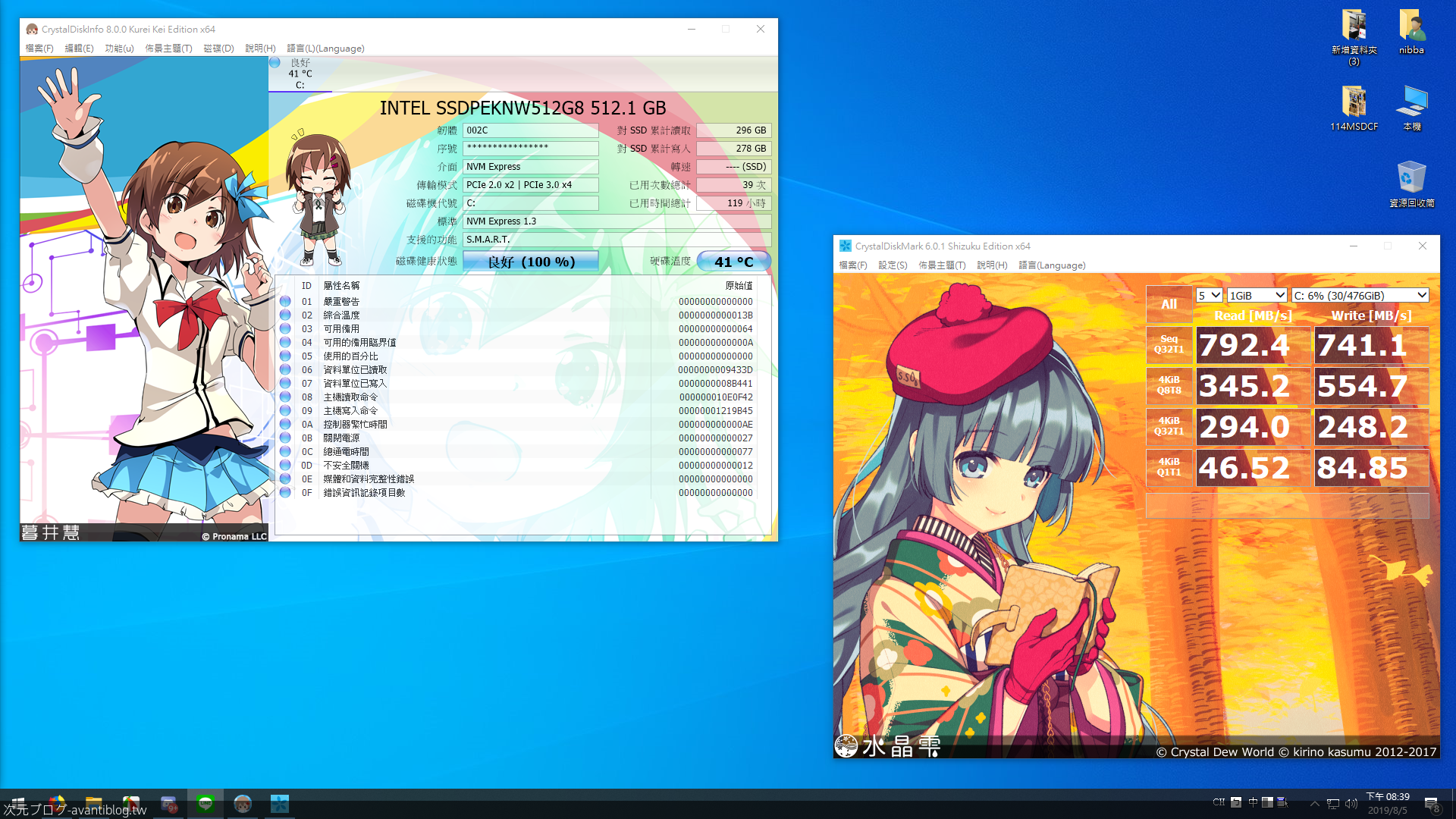Click the Seq read result 792.4
1456x819 pixels.
(1253, 345)
